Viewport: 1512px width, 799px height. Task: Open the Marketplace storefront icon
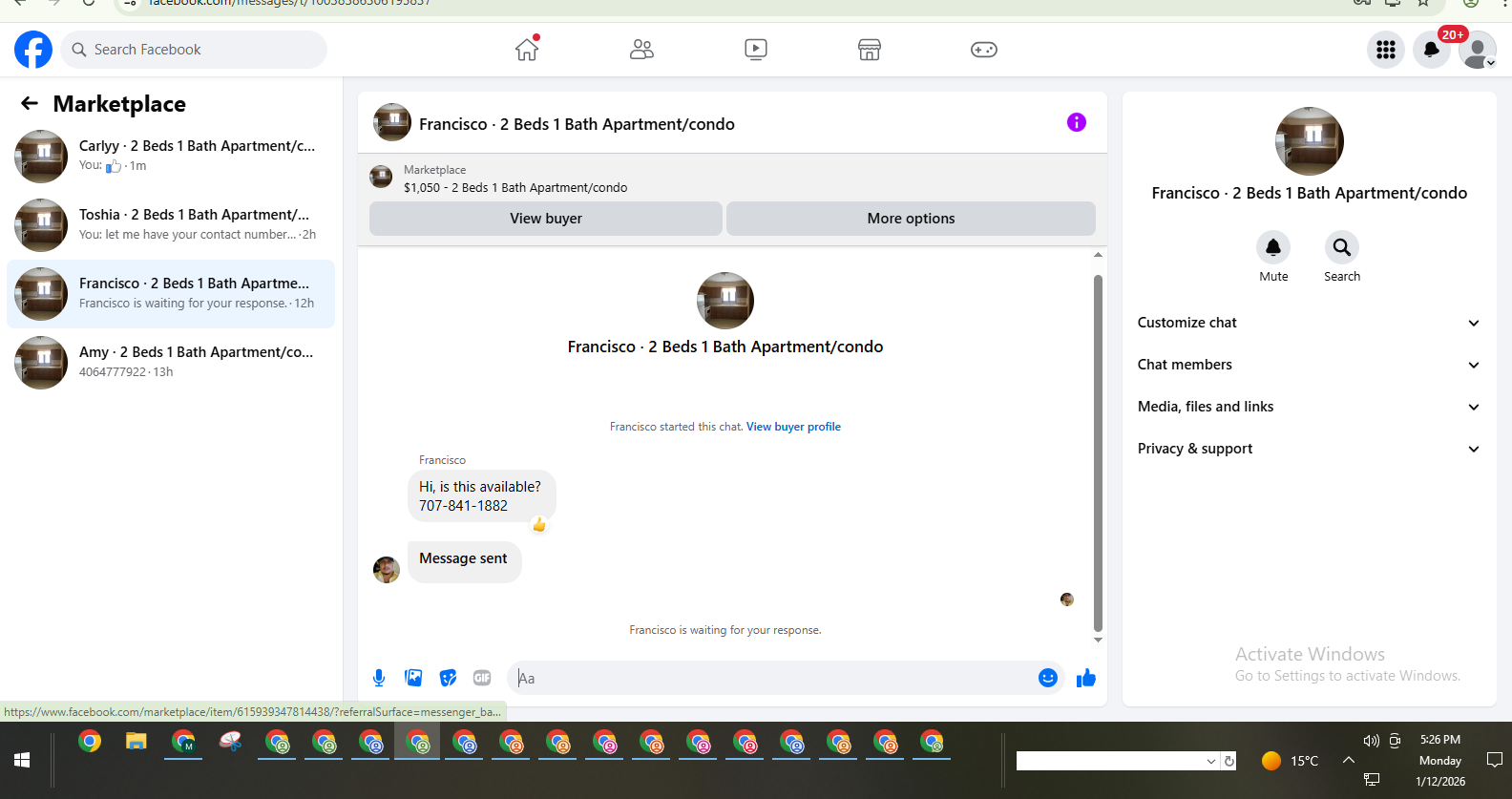[x=870, y=50]
